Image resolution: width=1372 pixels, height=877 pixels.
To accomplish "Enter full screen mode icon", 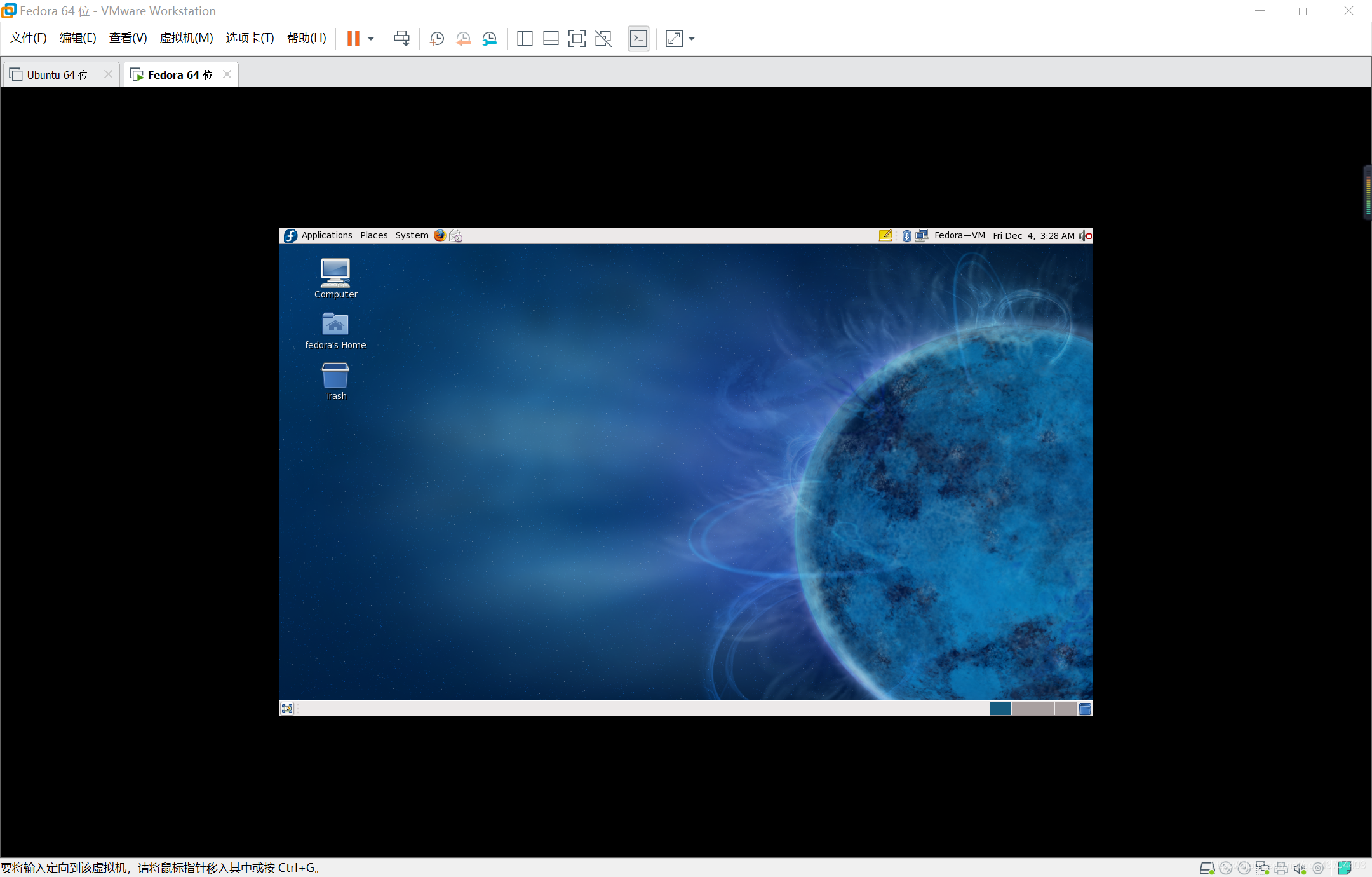I will click(x=577, y=38).
